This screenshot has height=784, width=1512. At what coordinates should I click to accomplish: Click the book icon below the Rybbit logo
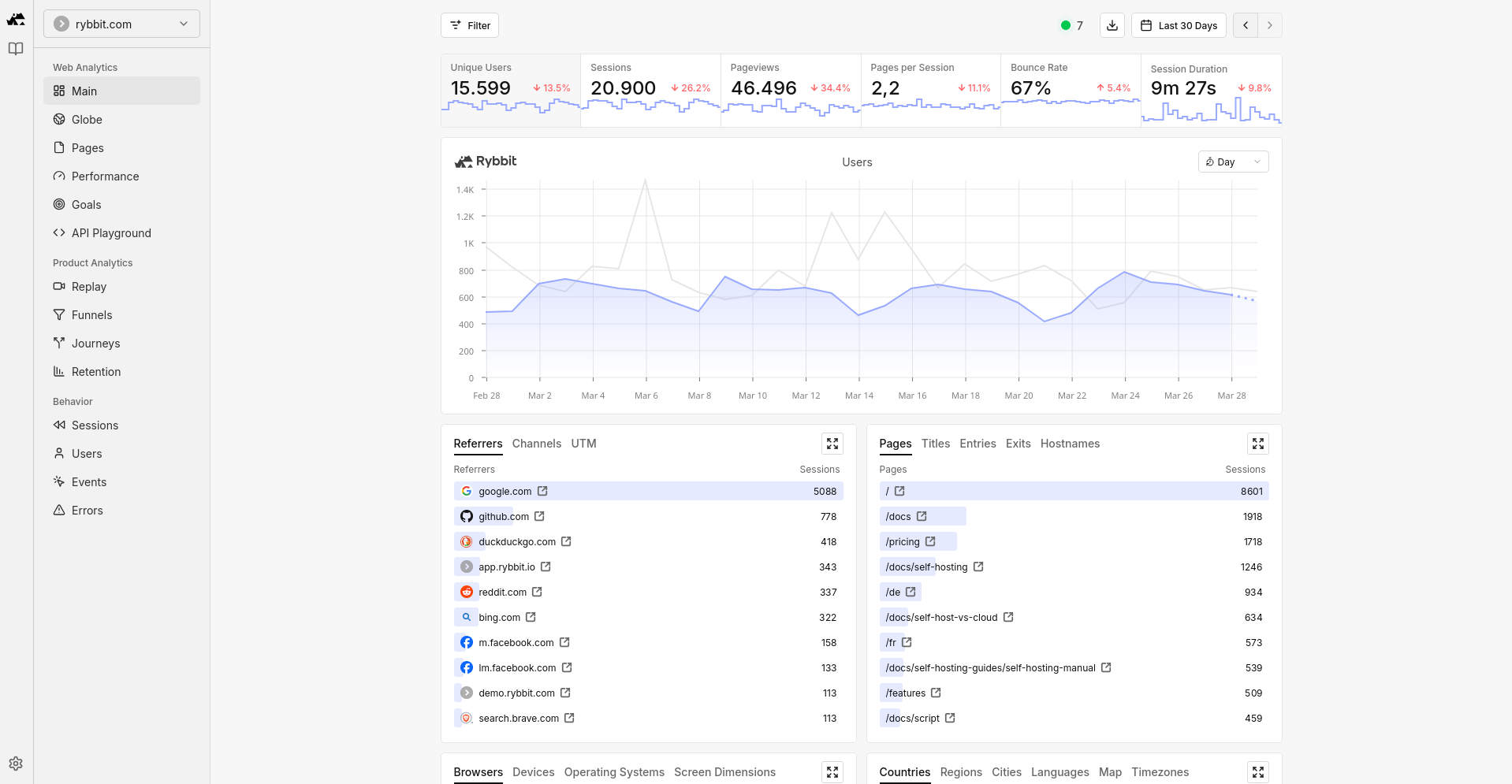[15, 48]
